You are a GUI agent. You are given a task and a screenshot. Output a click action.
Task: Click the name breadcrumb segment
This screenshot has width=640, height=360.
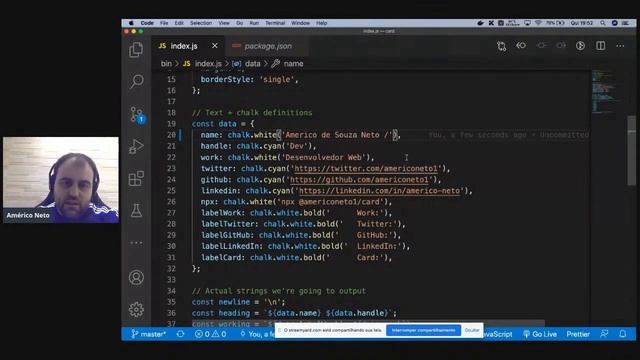pyautogui.click(x=287, y=64)
